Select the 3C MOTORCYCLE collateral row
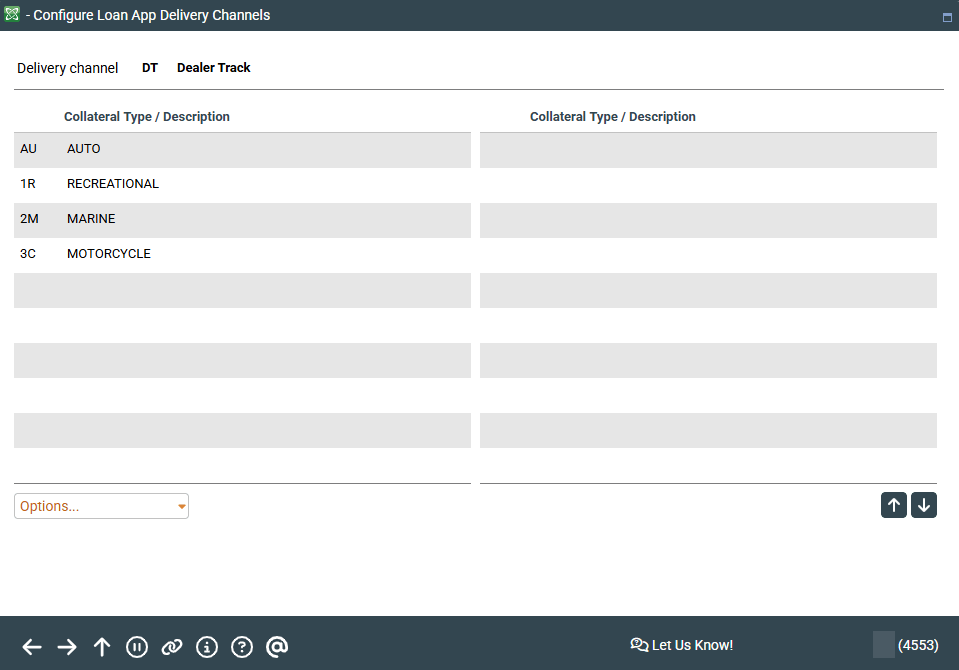The width and height of the screenshot is (959, 670). click(242, 254)
